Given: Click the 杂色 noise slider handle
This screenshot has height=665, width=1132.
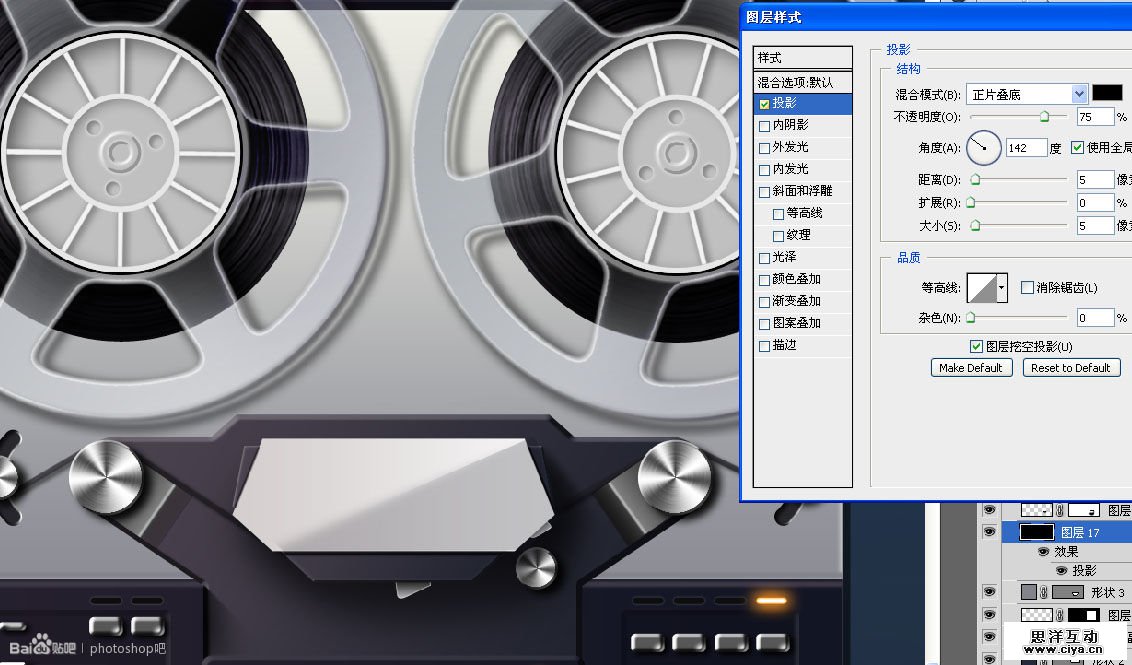Looking at the screenshot, I should (971, 317).
